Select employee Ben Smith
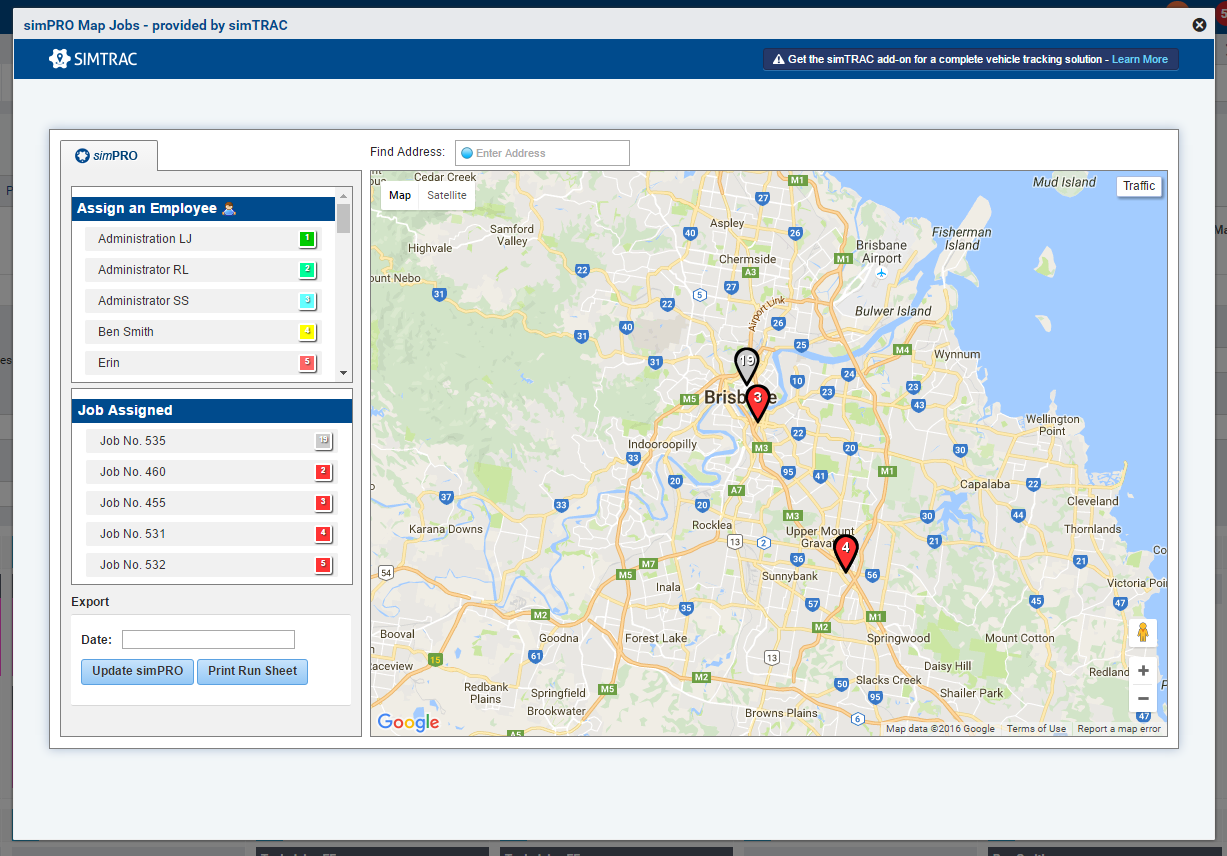This screenshot has height=856, width=1227. [x=203, y=332]
